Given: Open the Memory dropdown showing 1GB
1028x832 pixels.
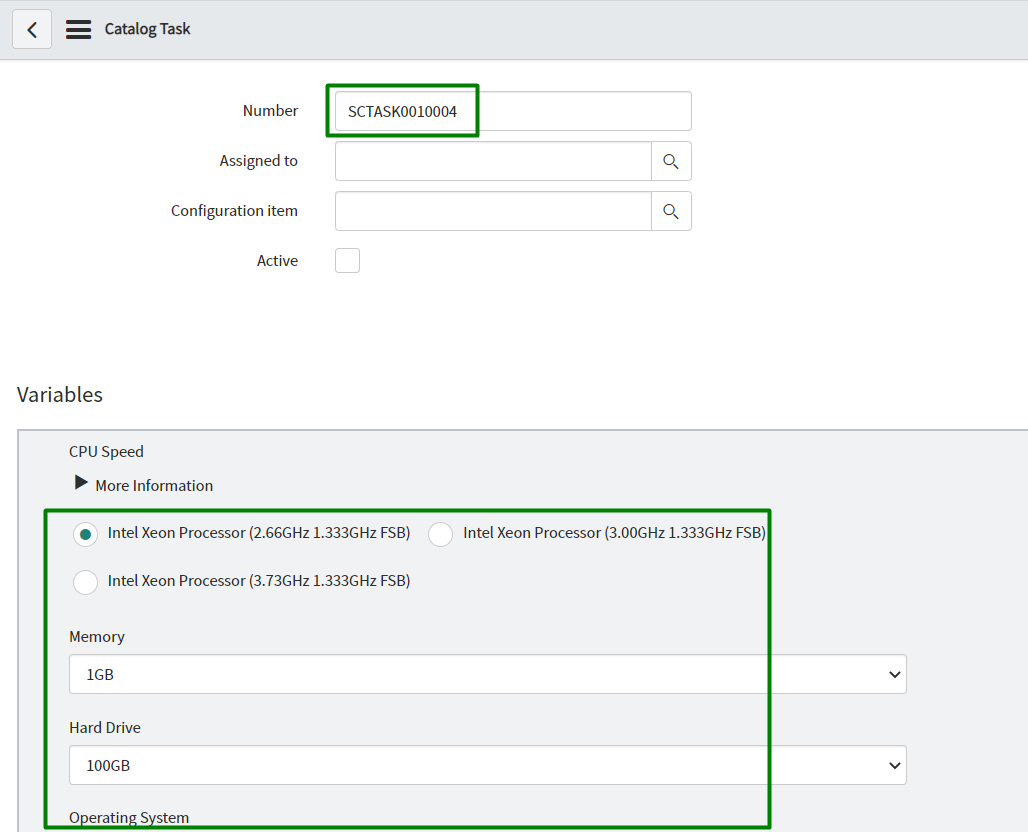Looking at the screenshot, I should pos(487,674).
